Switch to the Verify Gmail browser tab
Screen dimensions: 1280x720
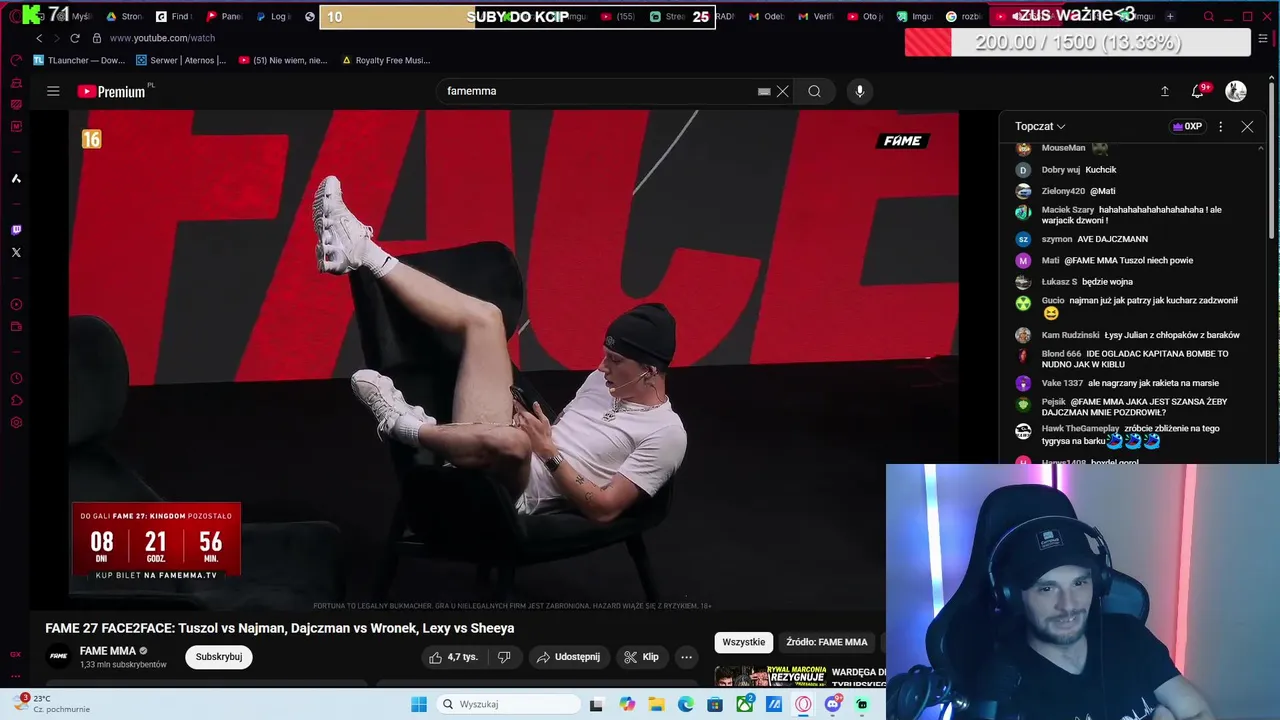pyautogui.click(x=816, y=16)
